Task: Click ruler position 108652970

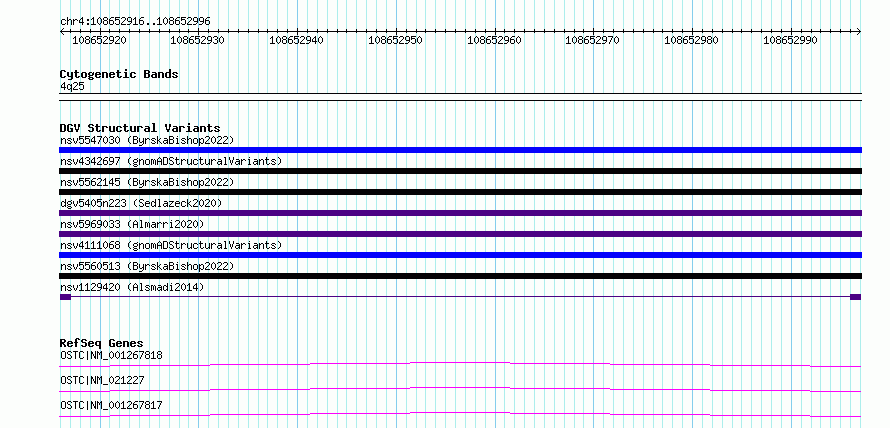Action: tap(593, 40)
